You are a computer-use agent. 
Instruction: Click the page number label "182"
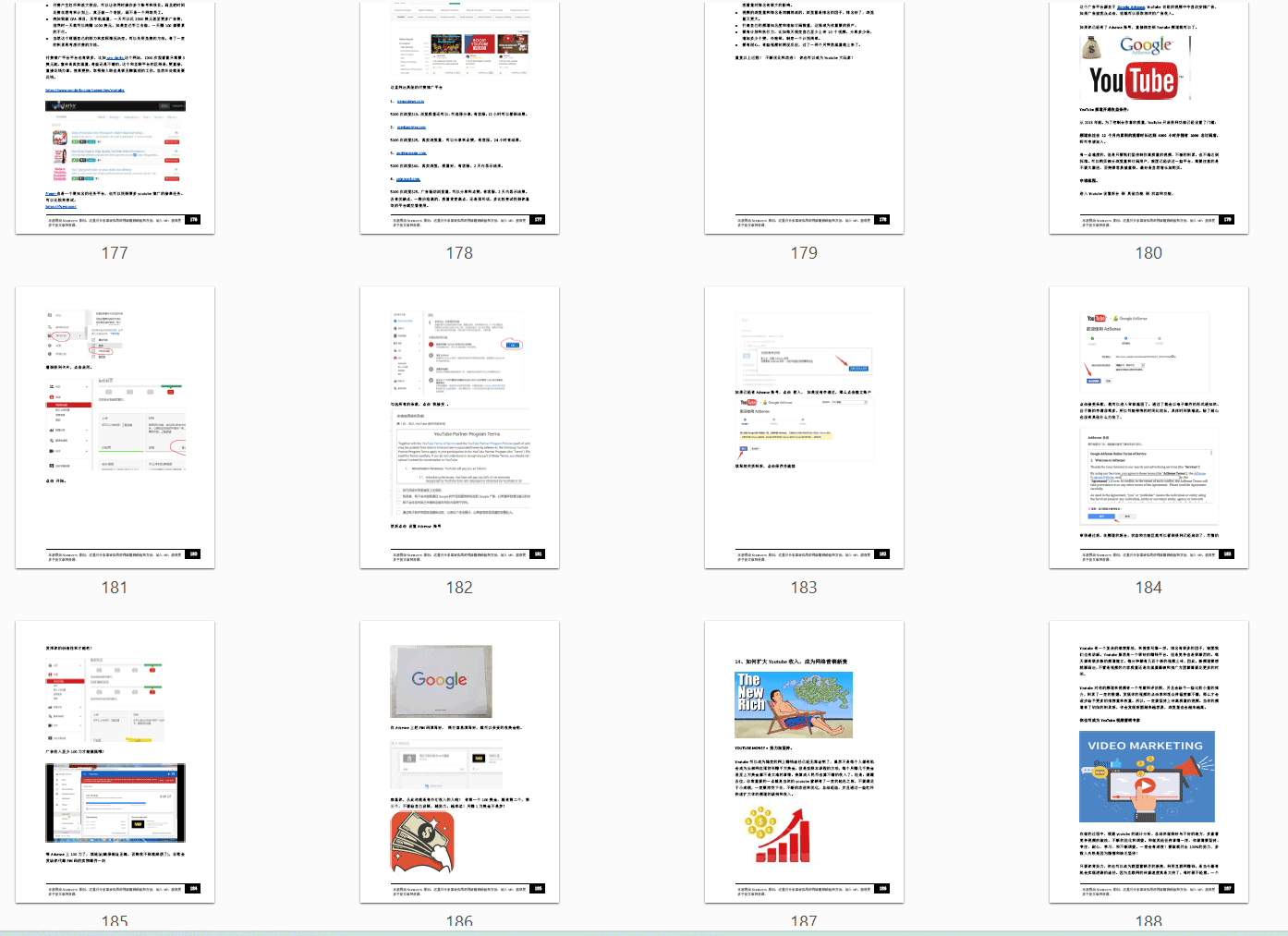tap(459, 588)
